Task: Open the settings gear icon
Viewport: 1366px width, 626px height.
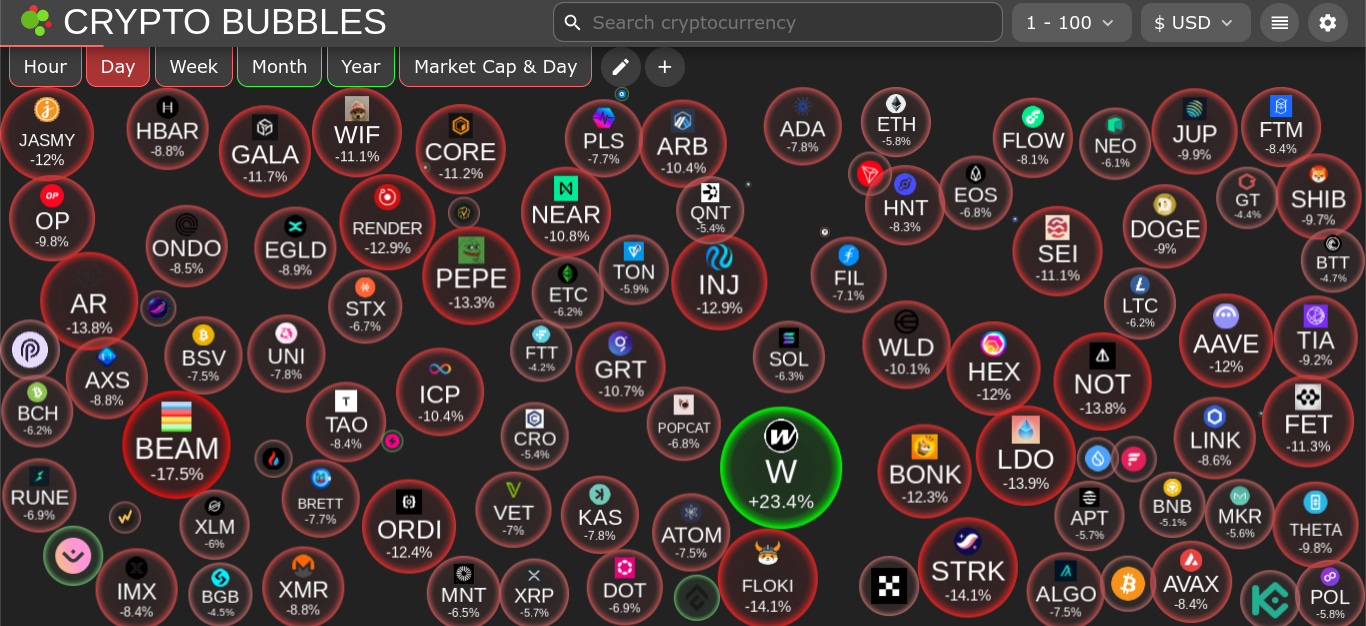Action: (1327, 23)
